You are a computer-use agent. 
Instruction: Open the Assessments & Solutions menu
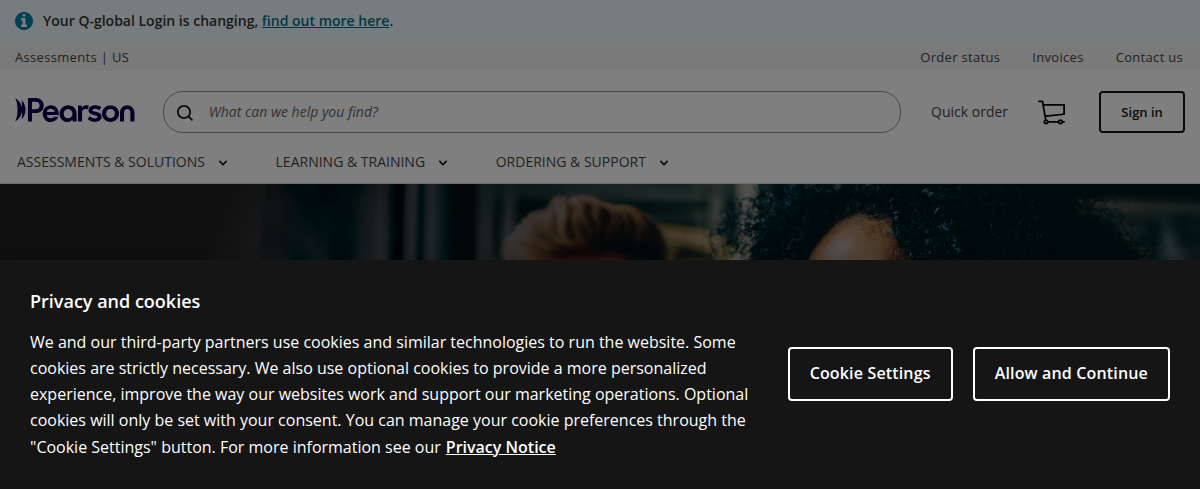(x=111, y=162)
